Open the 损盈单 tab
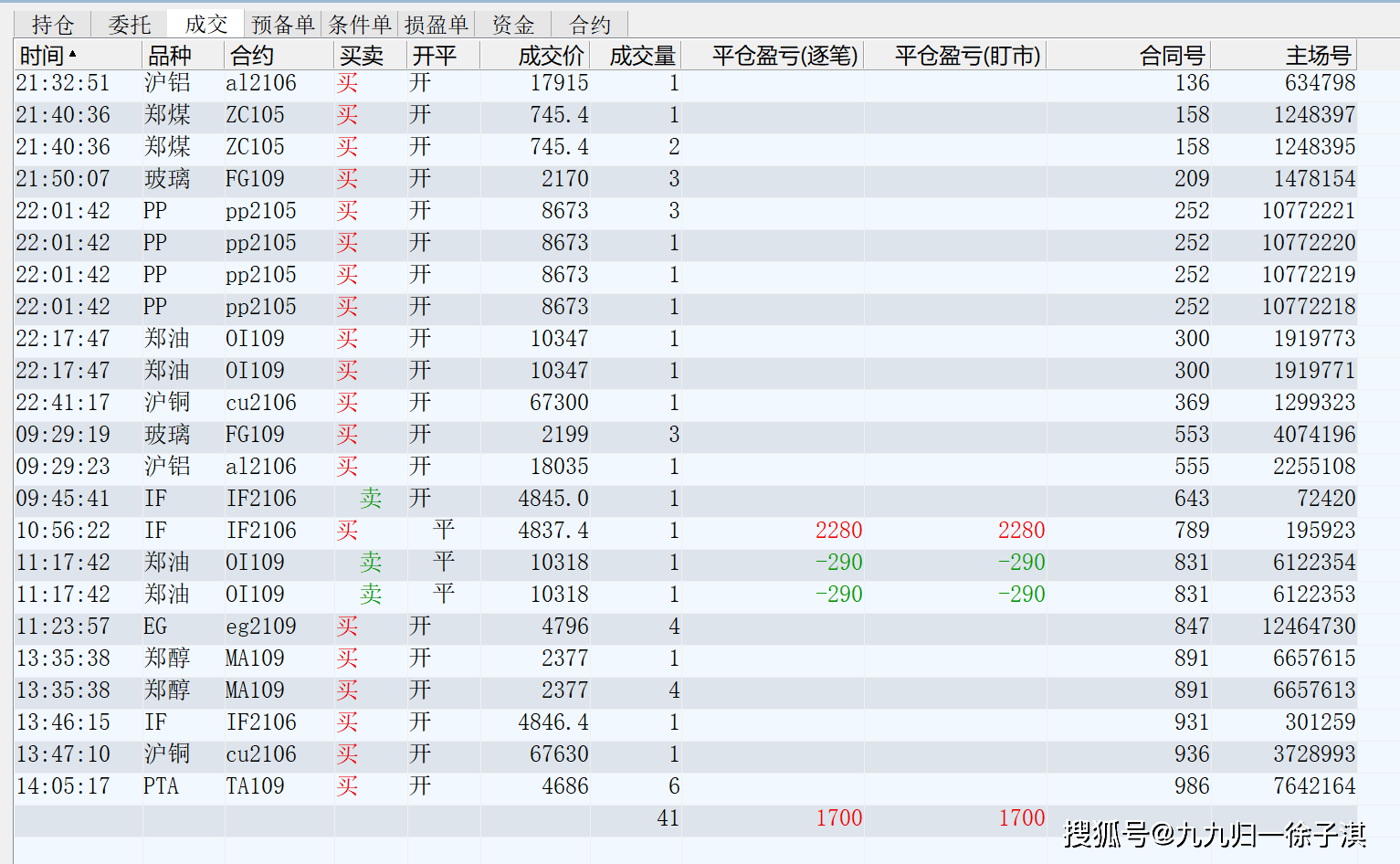 pyautogui.click(x=437, y=25)
